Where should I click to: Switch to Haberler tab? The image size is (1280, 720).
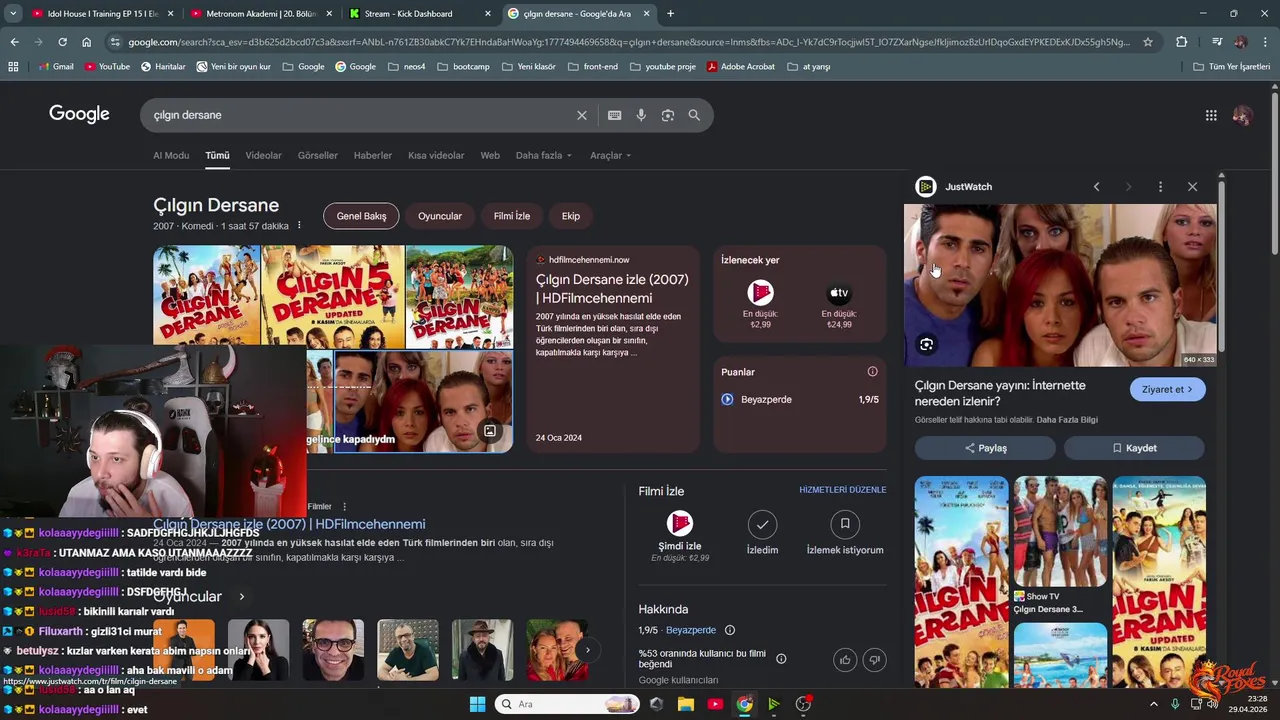[x=373, y=155]
